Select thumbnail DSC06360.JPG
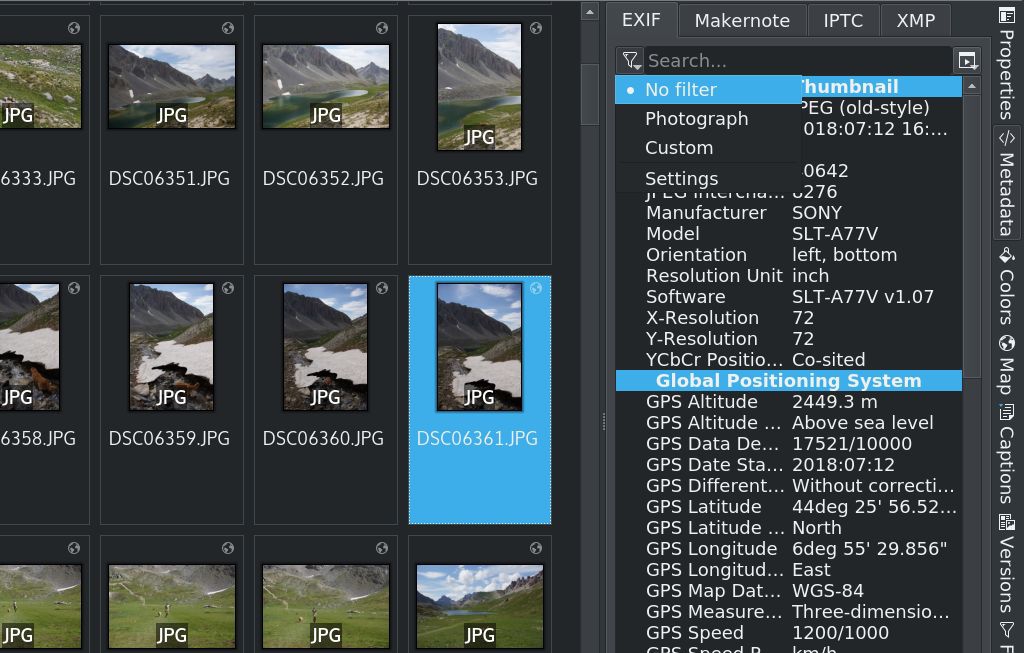 pos(325,347)
